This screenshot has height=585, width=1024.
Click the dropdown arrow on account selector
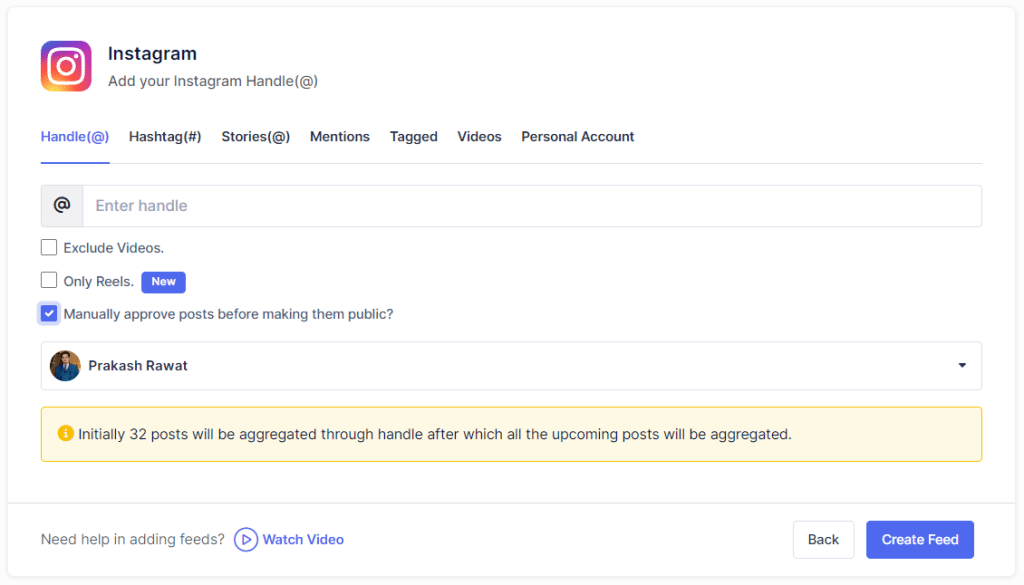pyautogui.click(x=962, y=366)
